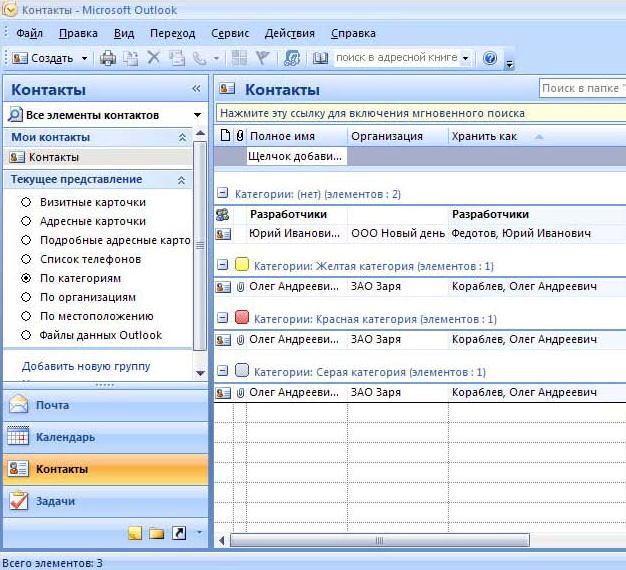Click the distribution list icon for Разработчики

coord(222,215)
